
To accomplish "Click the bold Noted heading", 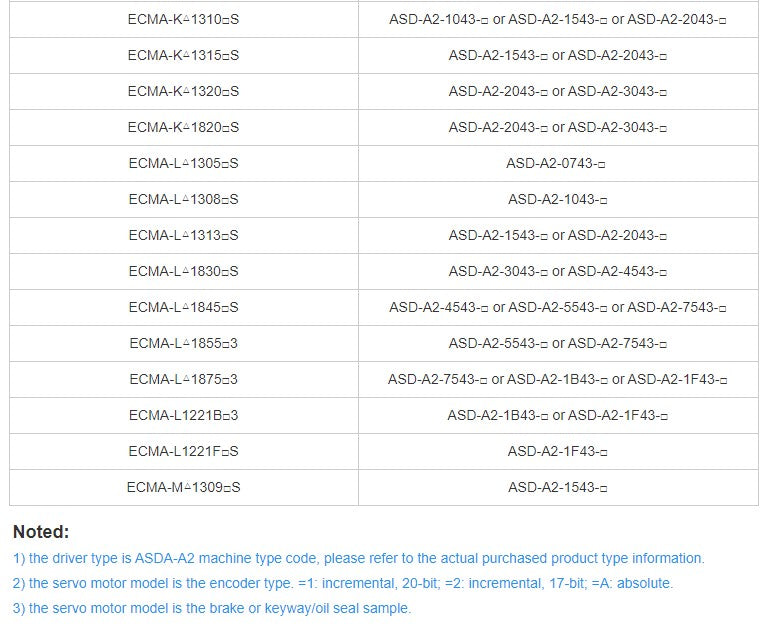I will [x=41, y=532].
